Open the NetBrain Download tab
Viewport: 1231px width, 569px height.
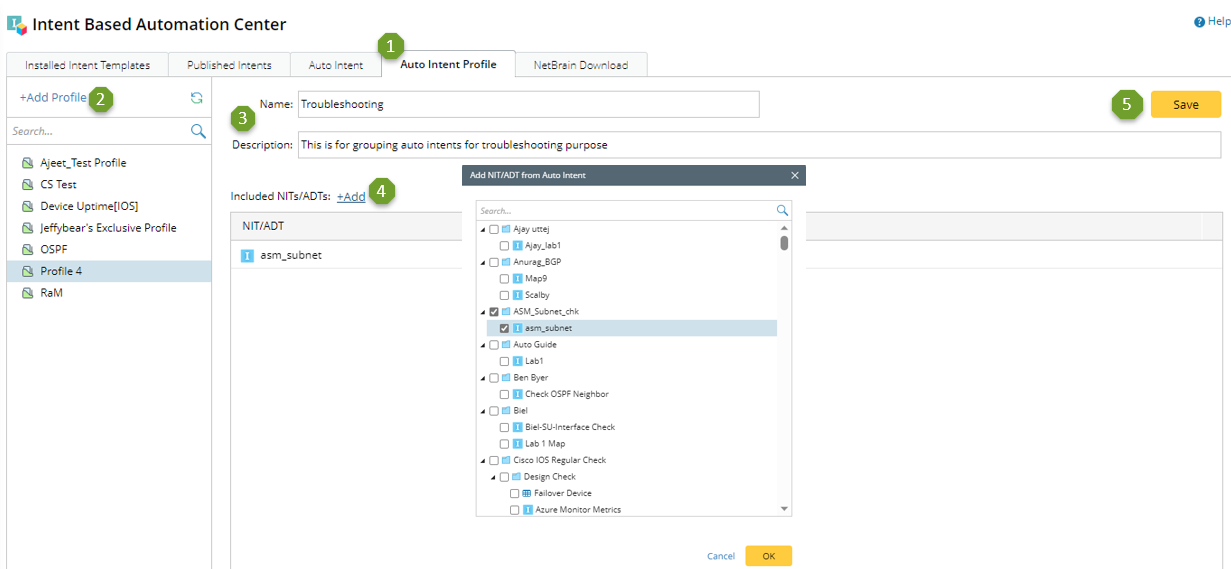(580, 65)
